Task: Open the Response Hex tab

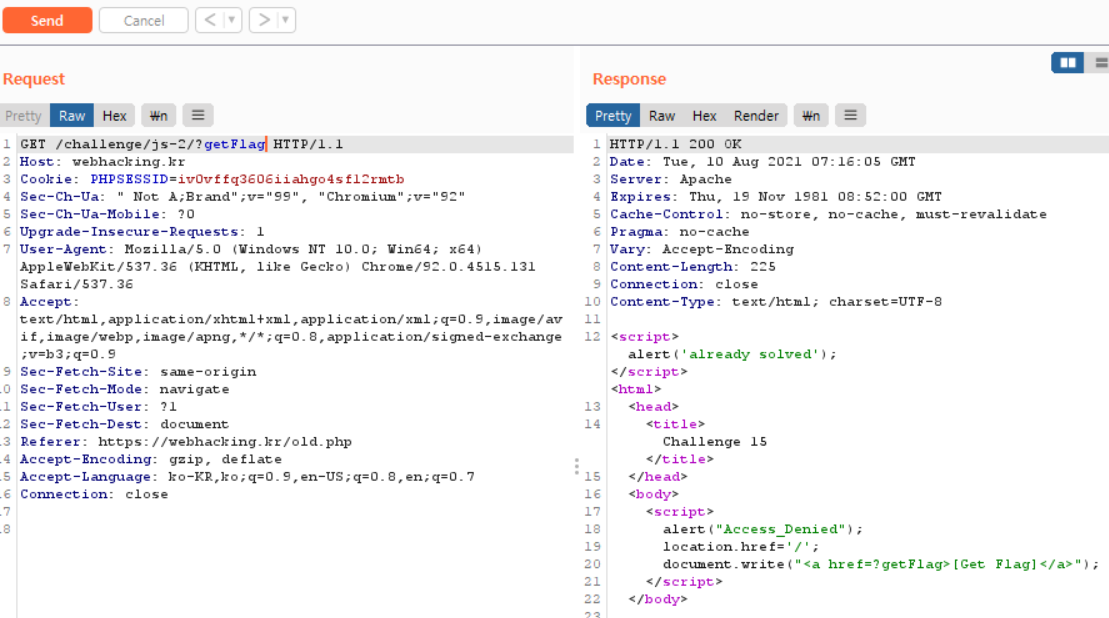Action: 704,115
